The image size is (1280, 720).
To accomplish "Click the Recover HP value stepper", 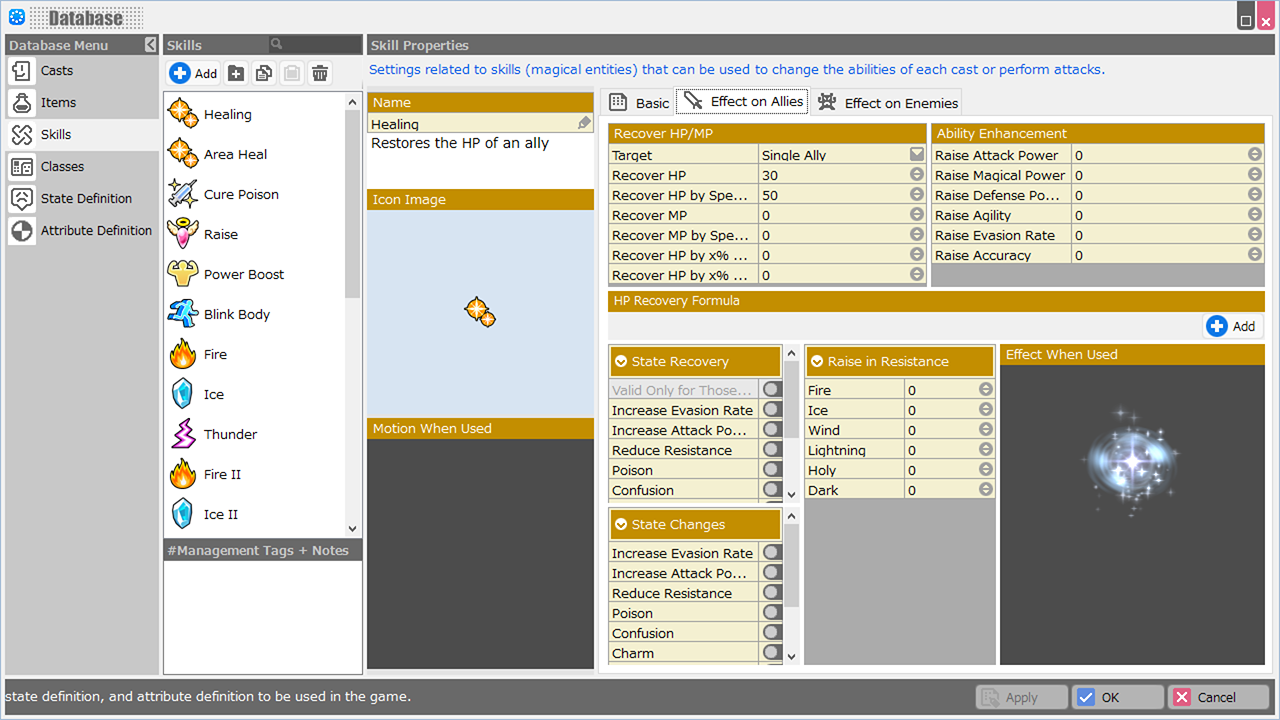I will click(916, 175).
